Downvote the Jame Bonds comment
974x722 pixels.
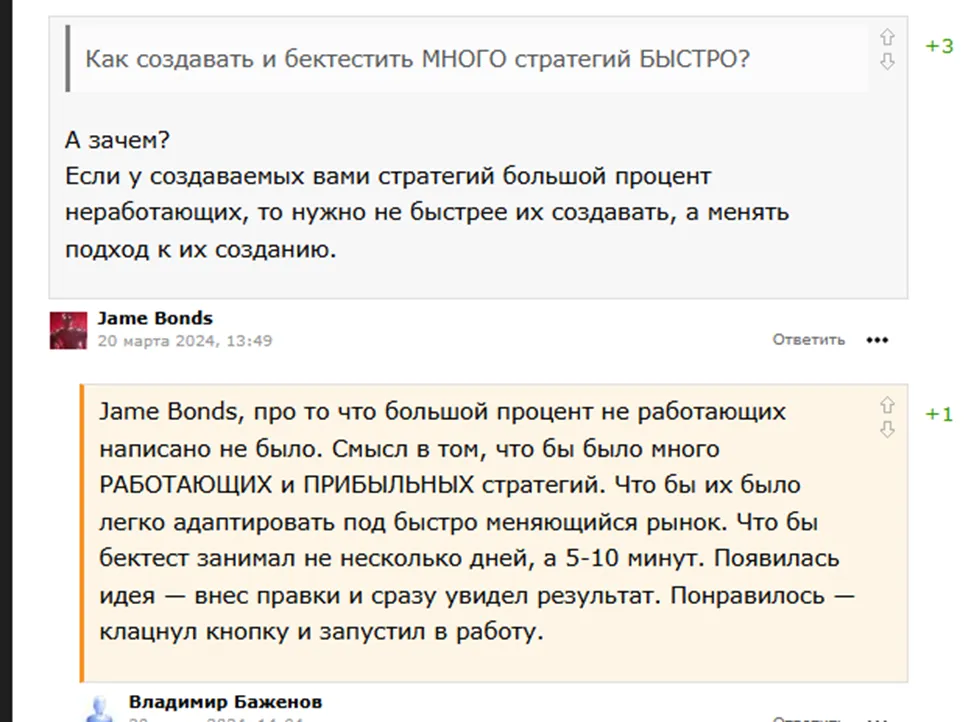pos(887,62)
